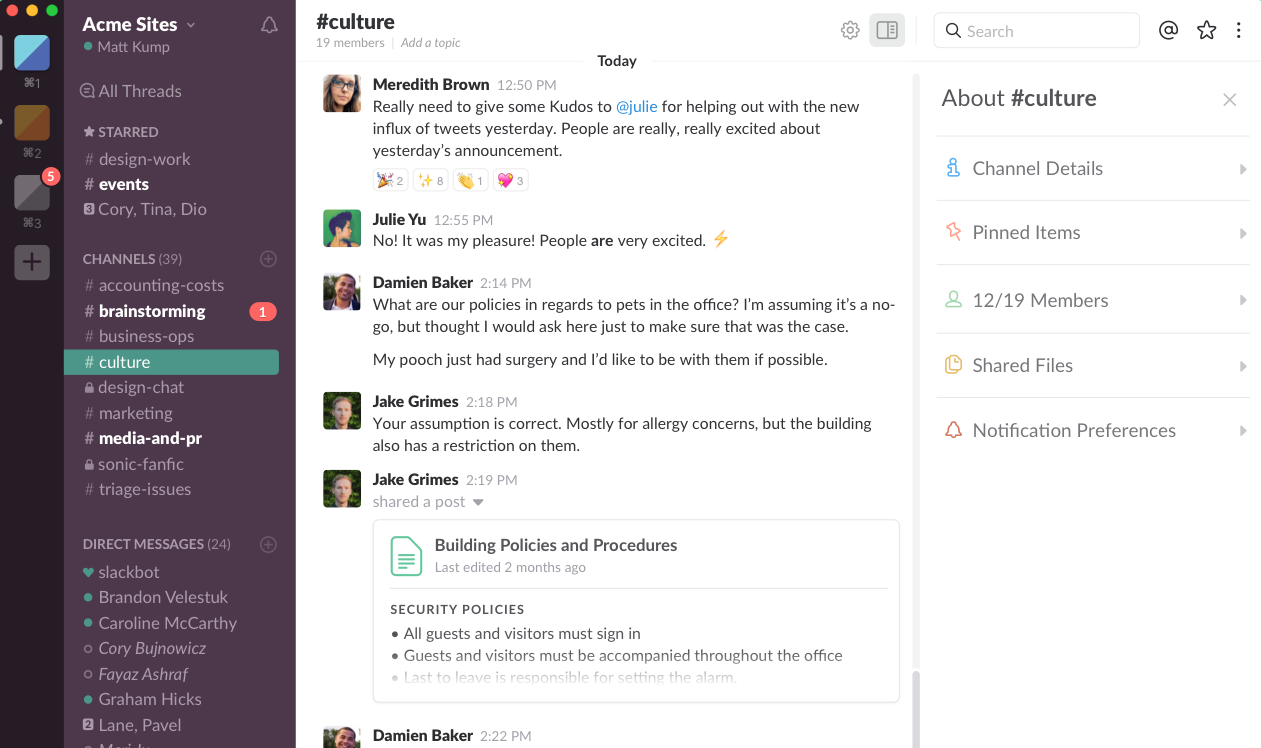Open shared a post dropdown arrow

pyautogui.click(x=478, y=502)
